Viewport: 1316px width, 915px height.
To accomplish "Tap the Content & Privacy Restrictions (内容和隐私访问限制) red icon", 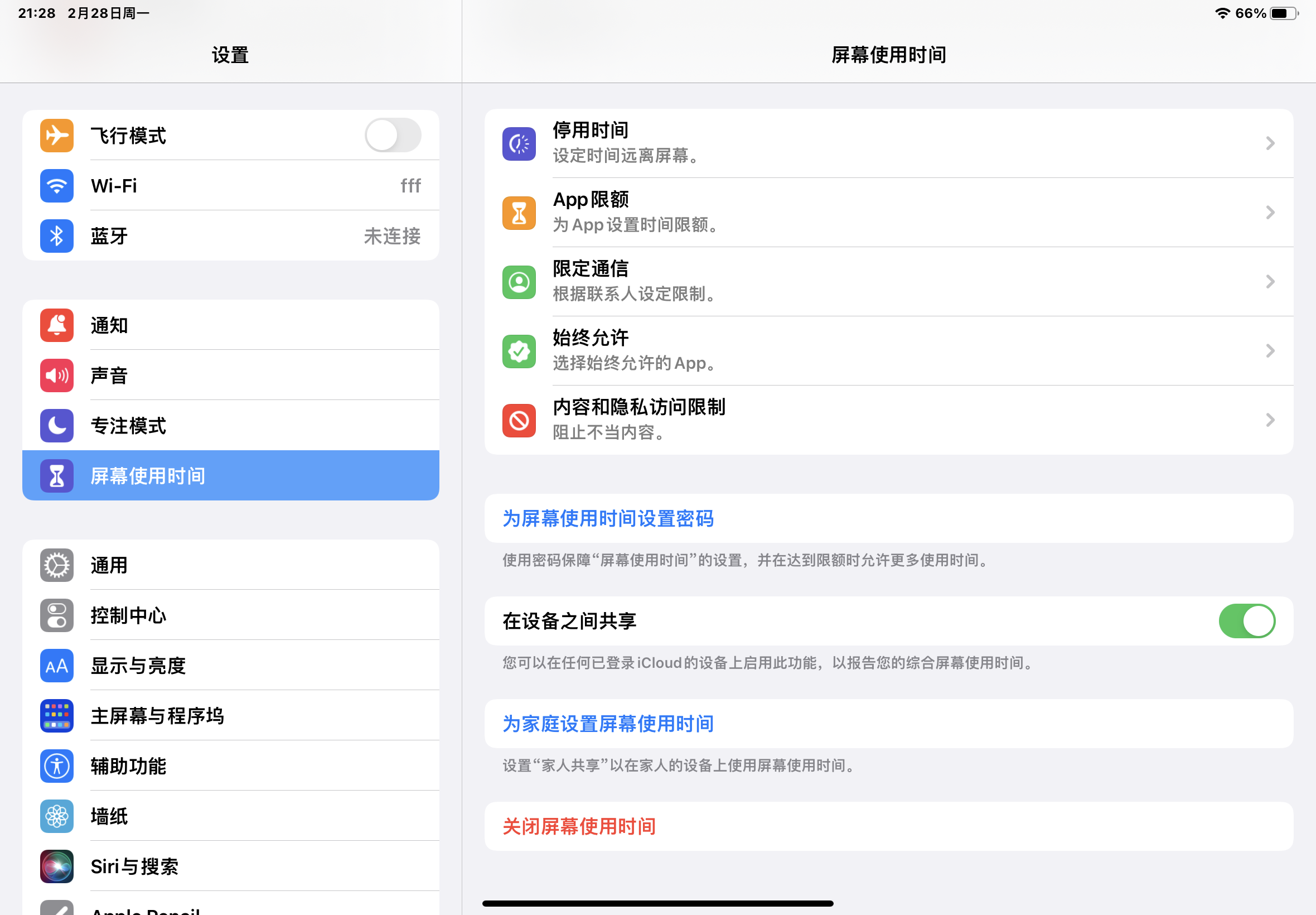I will click(519, 420).
